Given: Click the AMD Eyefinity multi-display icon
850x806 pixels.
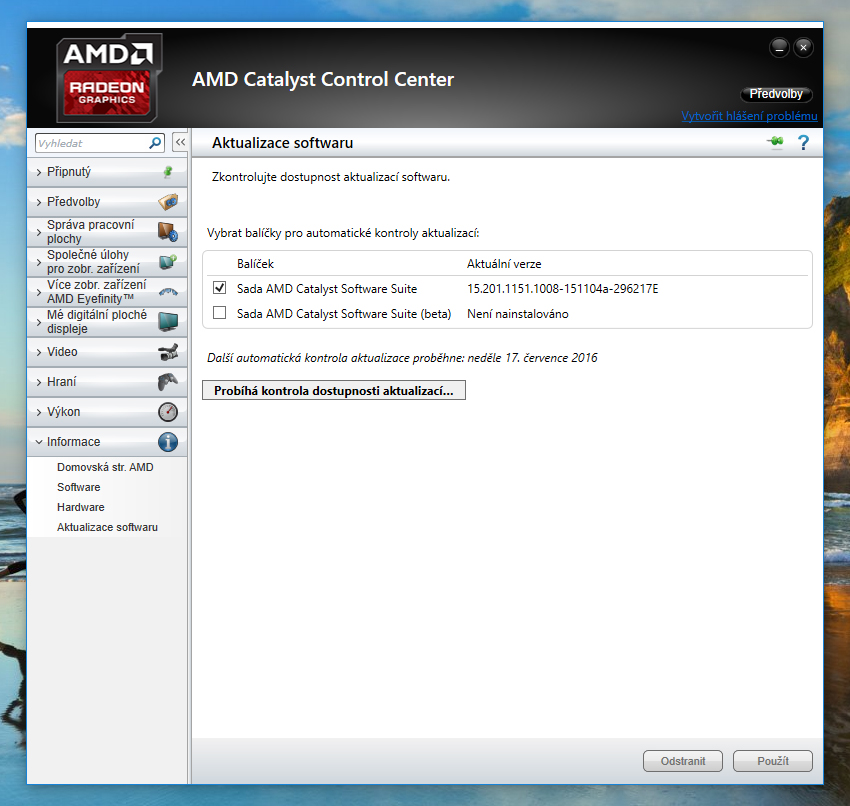Looking at the screenshot, I should point(168,292).
